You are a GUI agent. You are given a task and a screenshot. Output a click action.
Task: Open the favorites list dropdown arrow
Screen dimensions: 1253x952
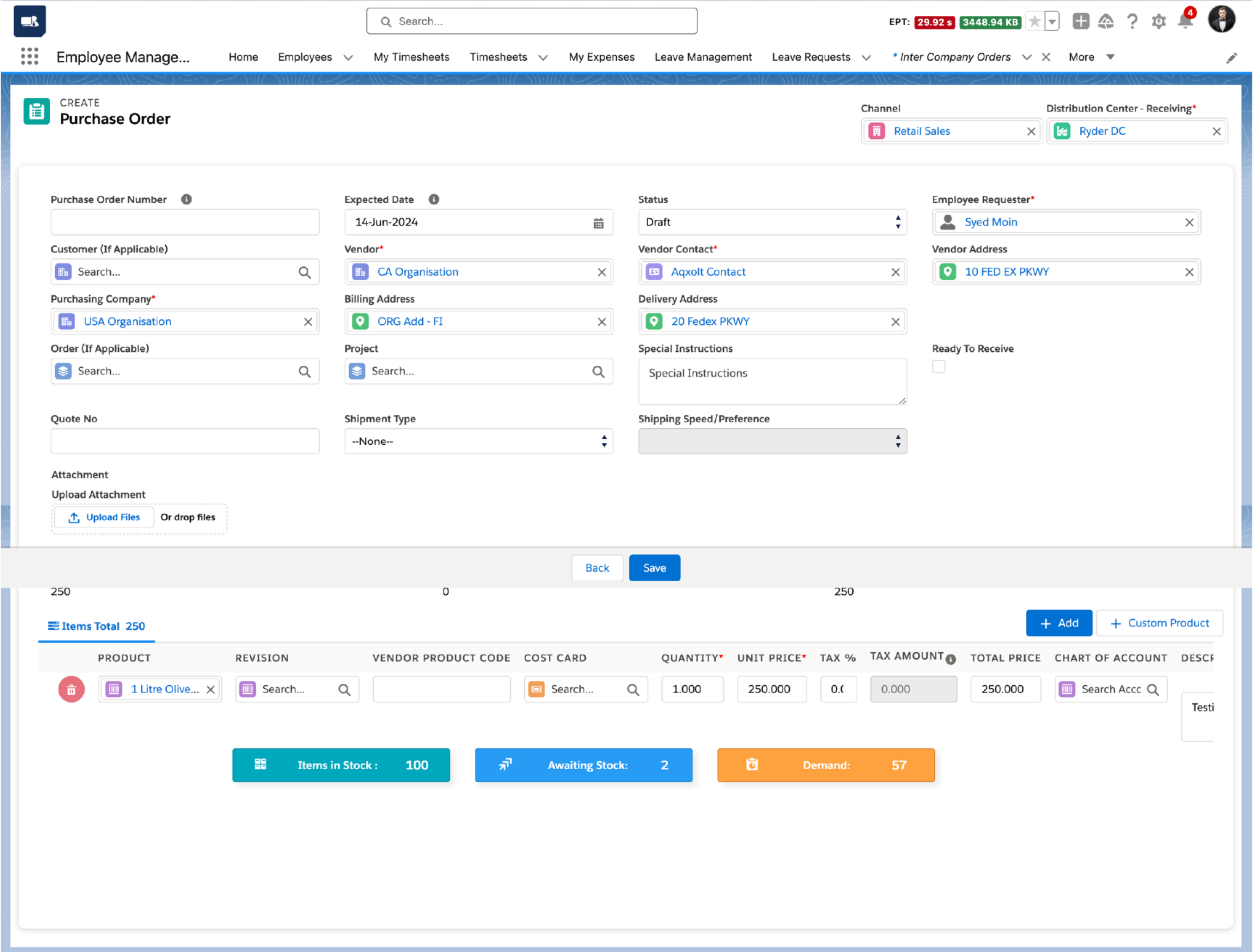(1052, 22)
